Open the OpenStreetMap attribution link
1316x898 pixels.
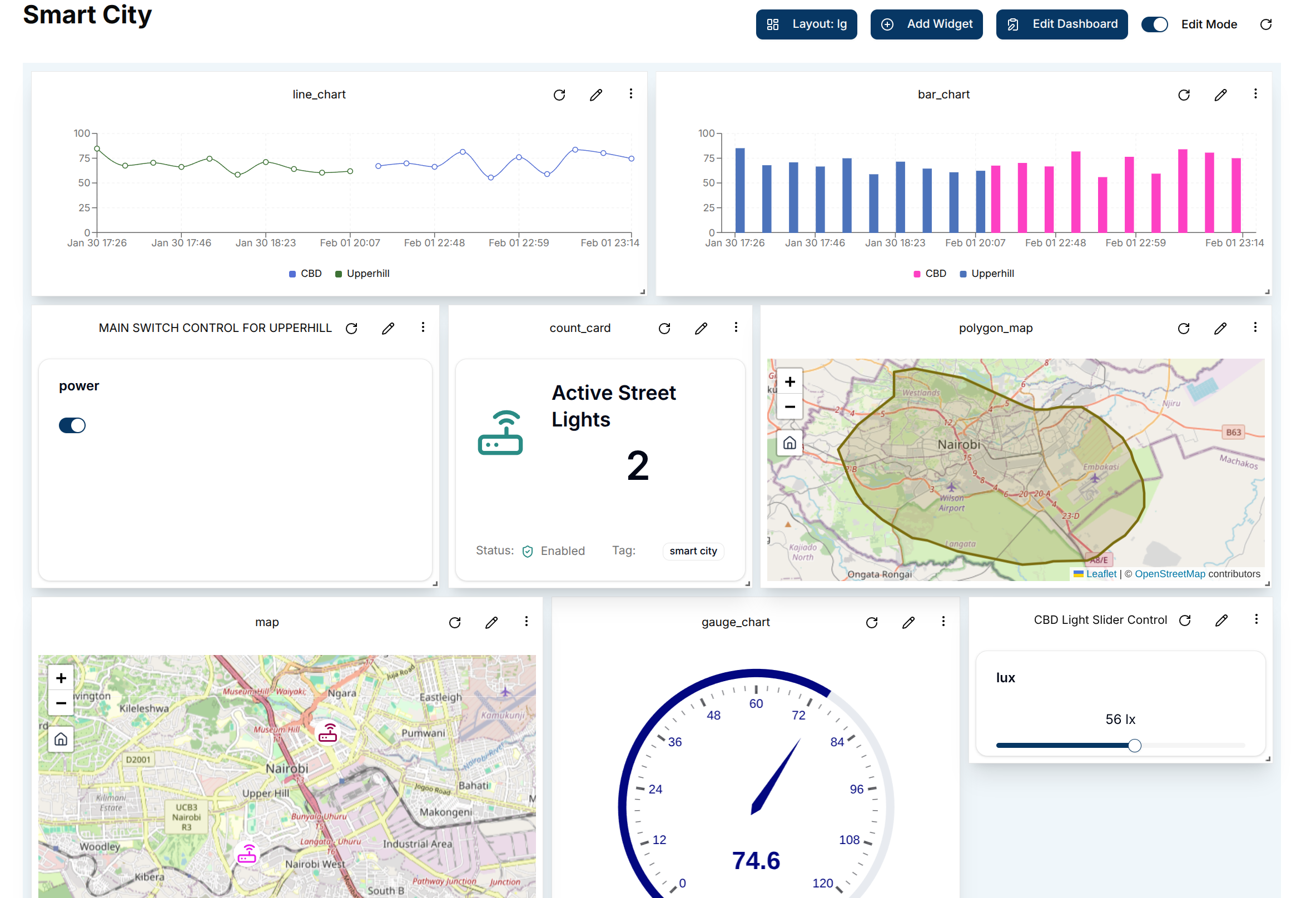point(1170,574)
